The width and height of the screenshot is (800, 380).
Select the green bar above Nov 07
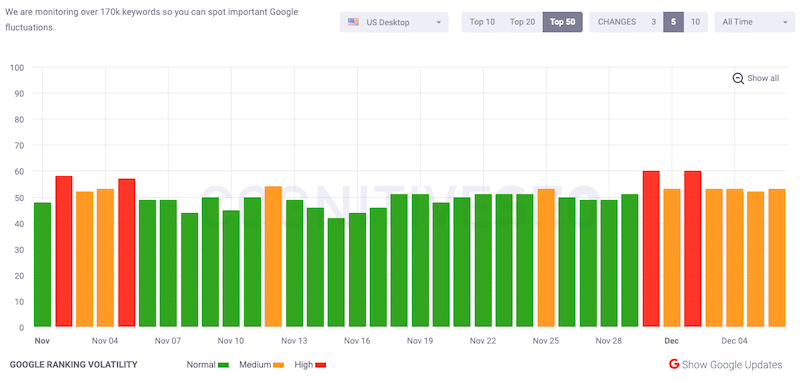[168, 263]
